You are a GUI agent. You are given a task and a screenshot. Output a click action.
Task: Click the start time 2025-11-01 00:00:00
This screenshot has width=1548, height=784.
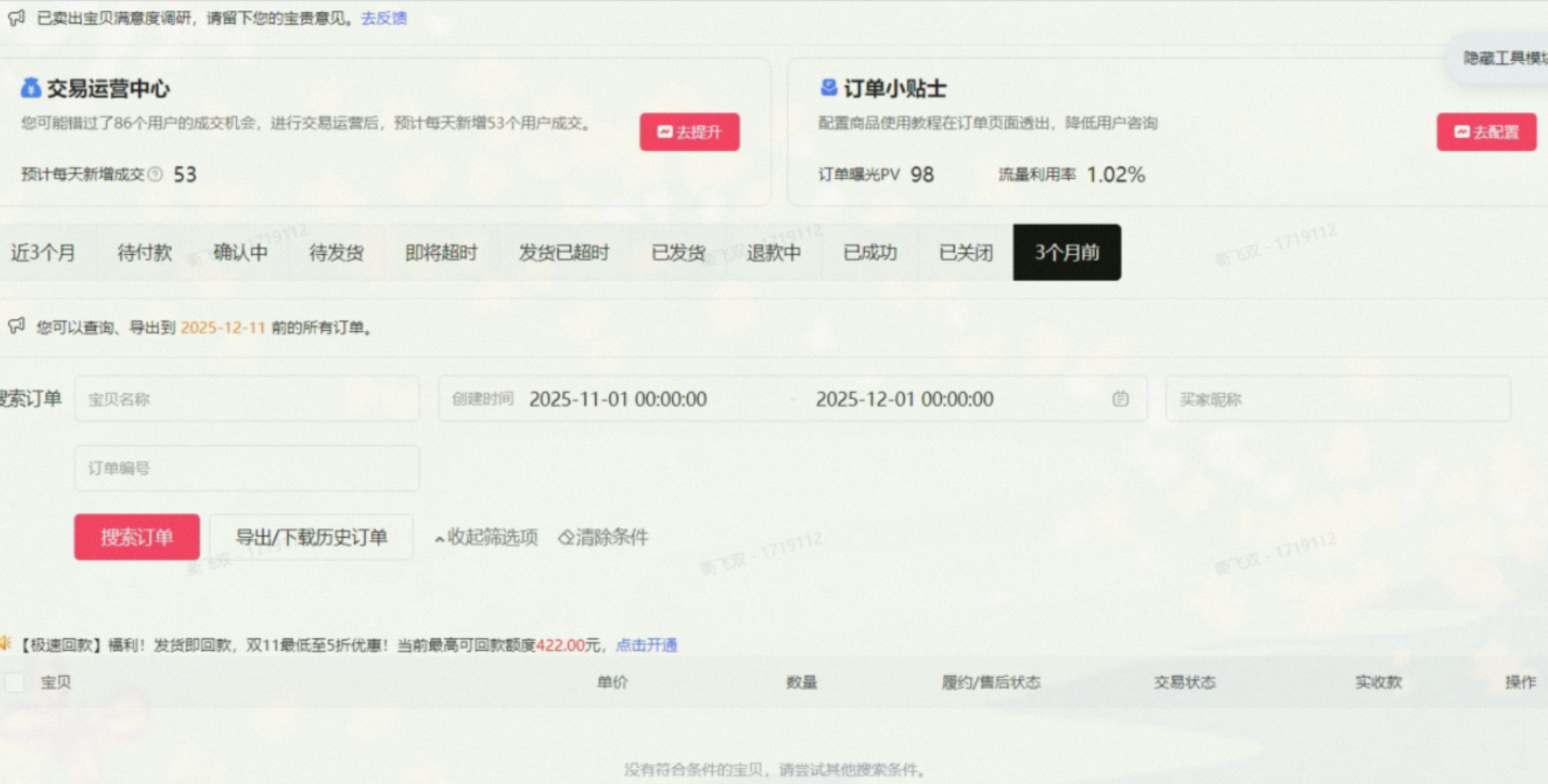(x=618, y=399)
